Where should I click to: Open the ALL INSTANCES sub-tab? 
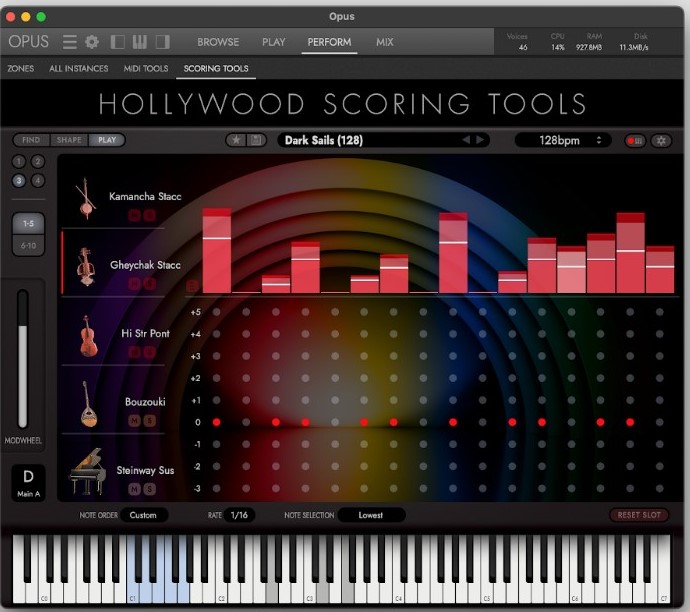click(x=79, y=69)
